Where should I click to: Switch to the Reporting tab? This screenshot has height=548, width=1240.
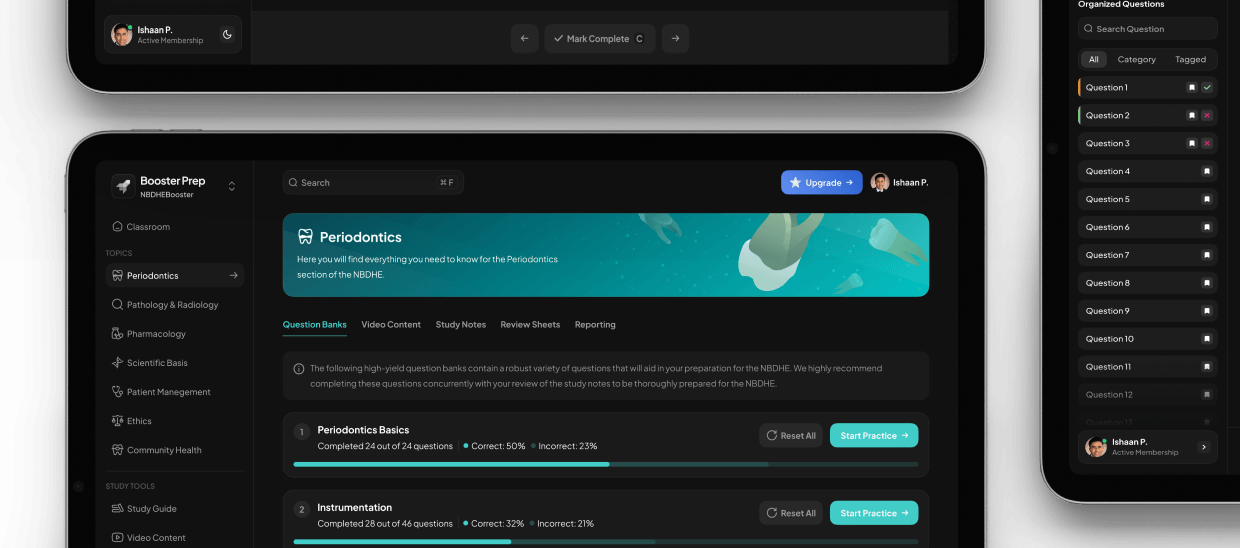click(x=595, y=324)
